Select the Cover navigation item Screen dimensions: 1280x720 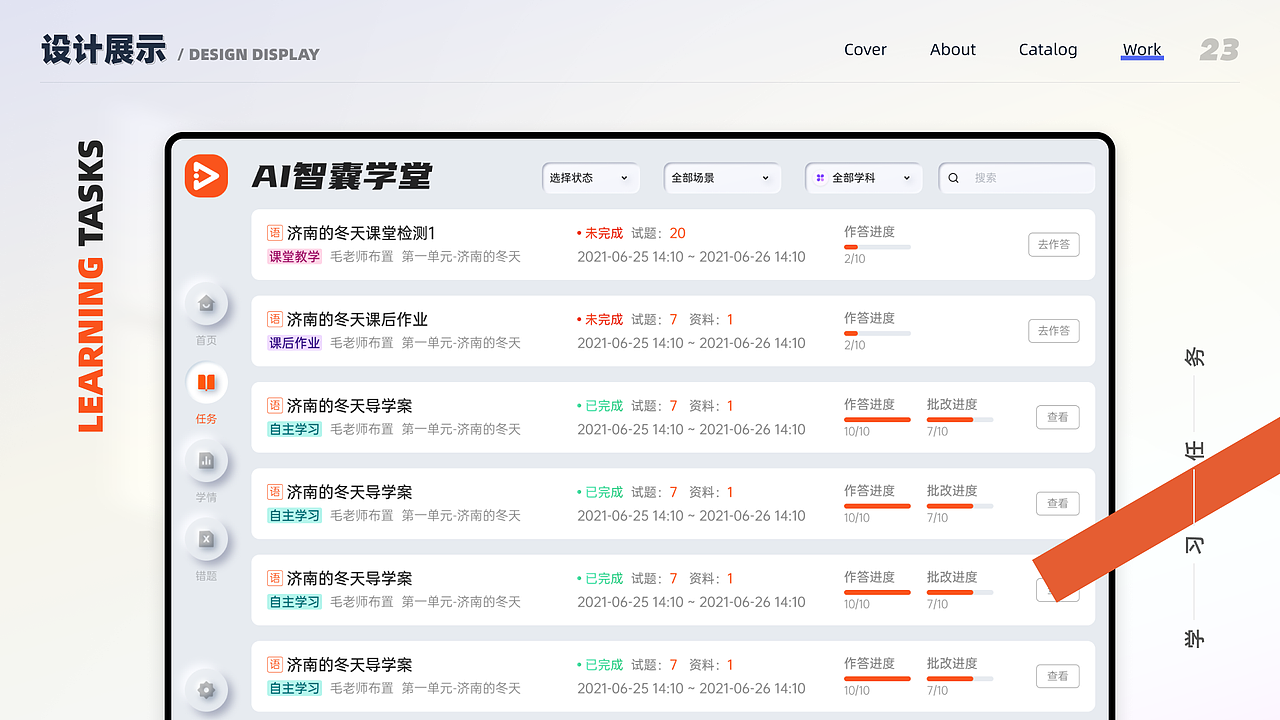[x=864, y=49]
